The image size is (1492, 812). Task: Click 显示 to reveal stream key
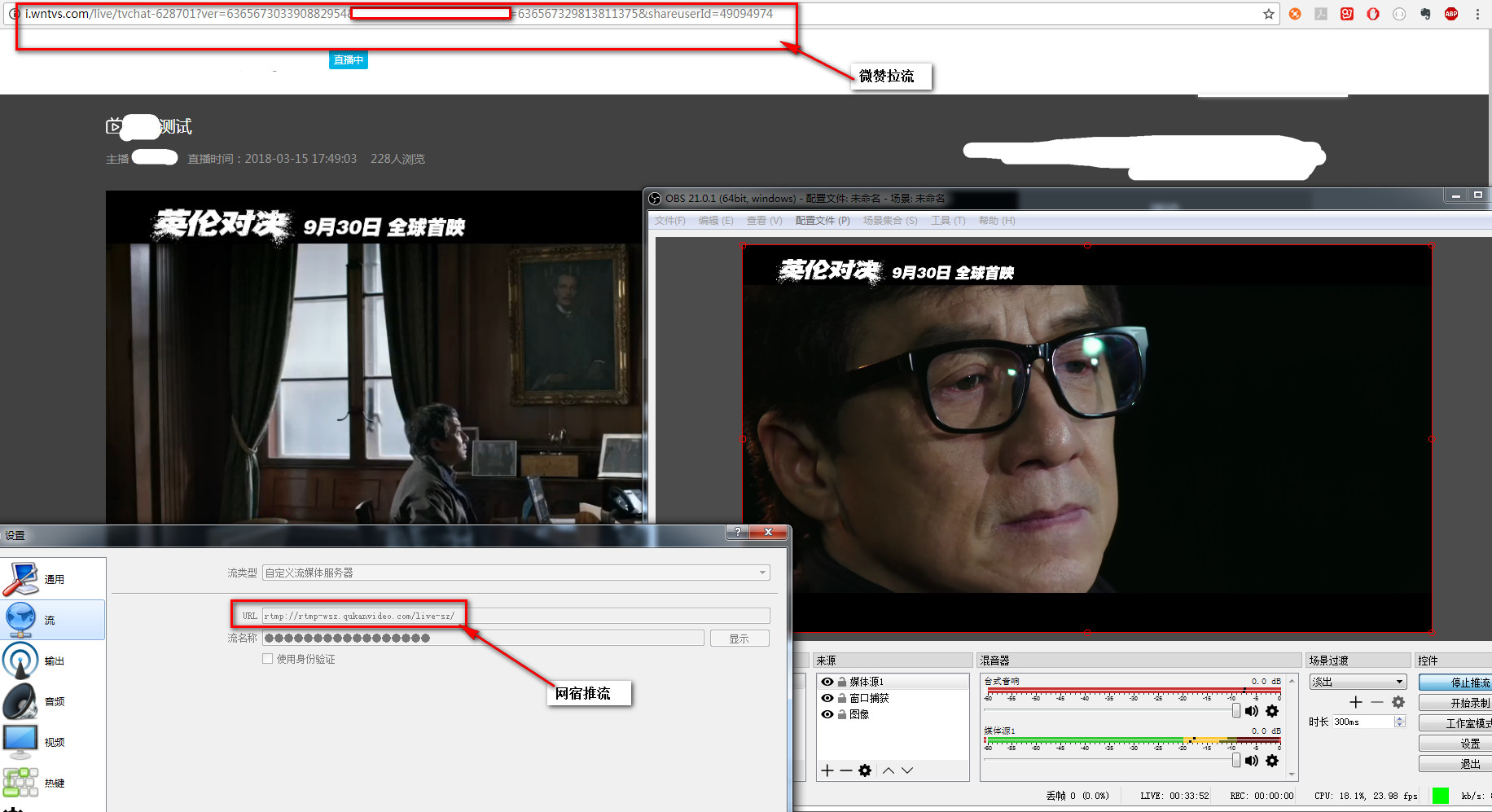[x=739, y=639]
